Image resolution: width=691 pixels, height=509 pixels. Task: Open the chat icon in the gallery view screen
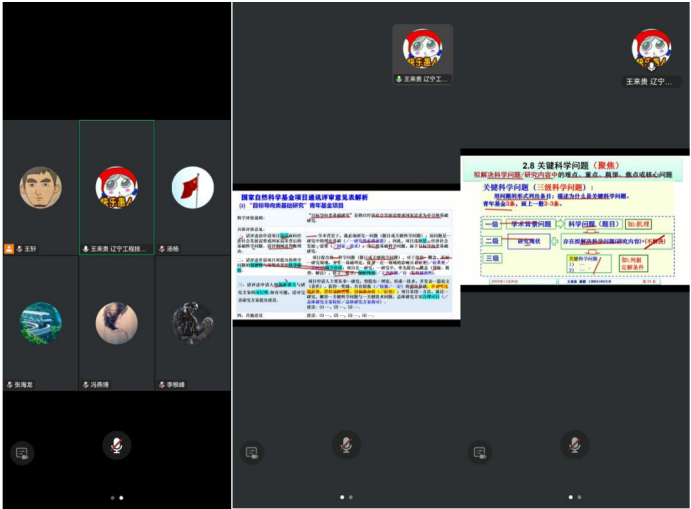(22, 453)
